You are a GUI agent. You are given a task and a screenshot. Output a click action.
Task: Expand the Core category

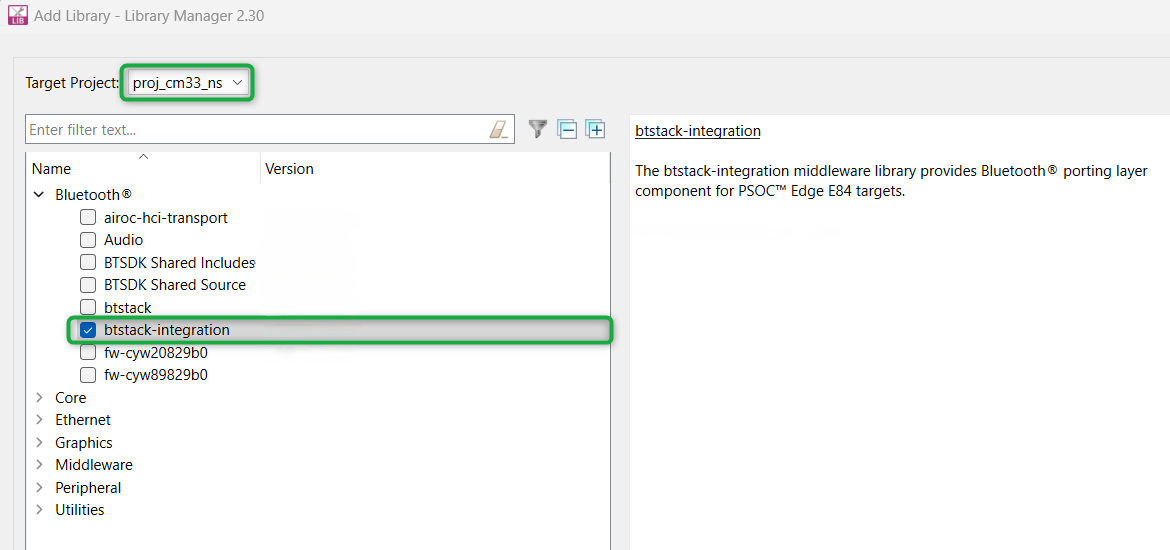click(39, 398)
